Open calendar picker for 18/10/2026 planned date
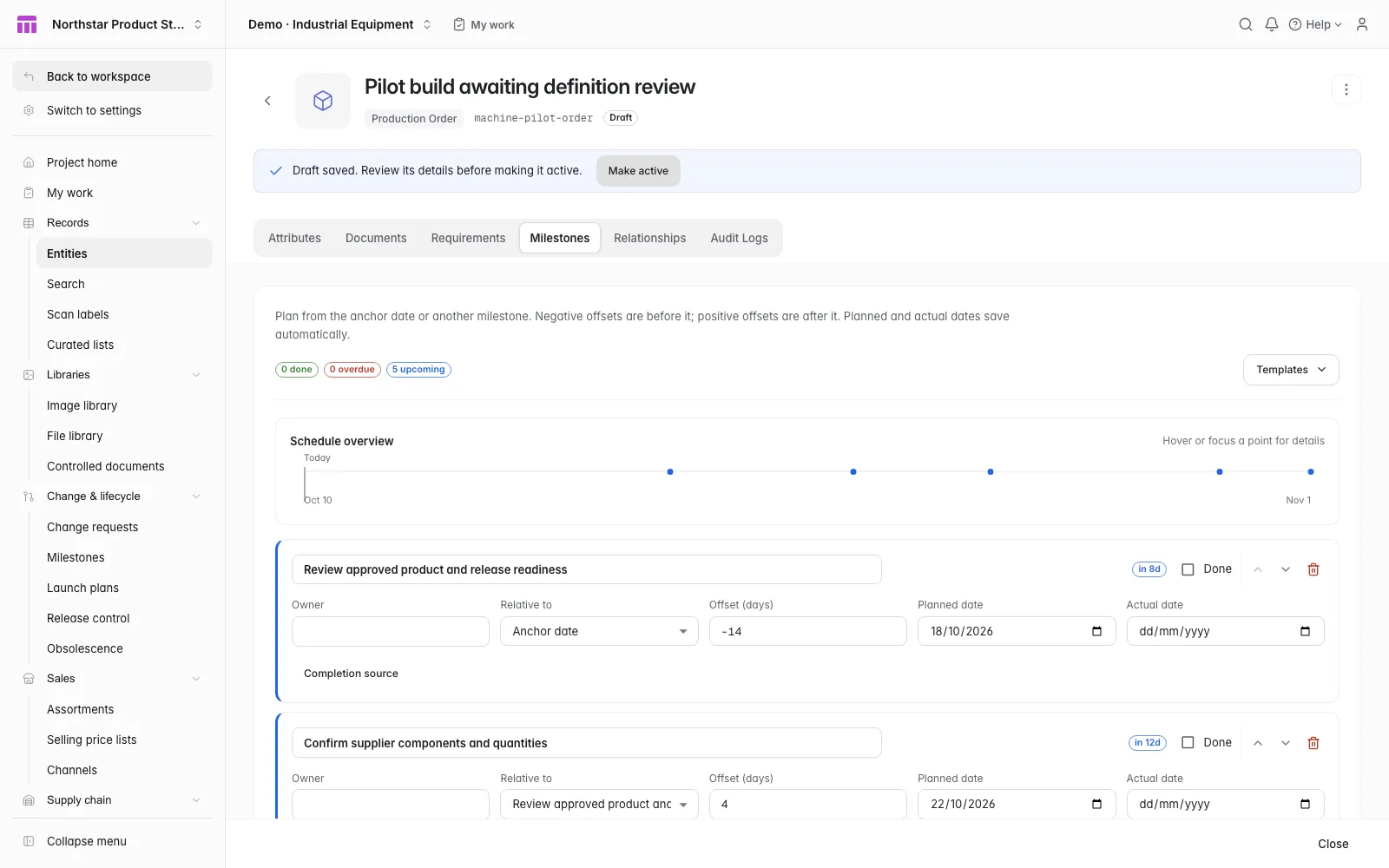The height and width of the screenshot is (868, 1389). 1096,631
